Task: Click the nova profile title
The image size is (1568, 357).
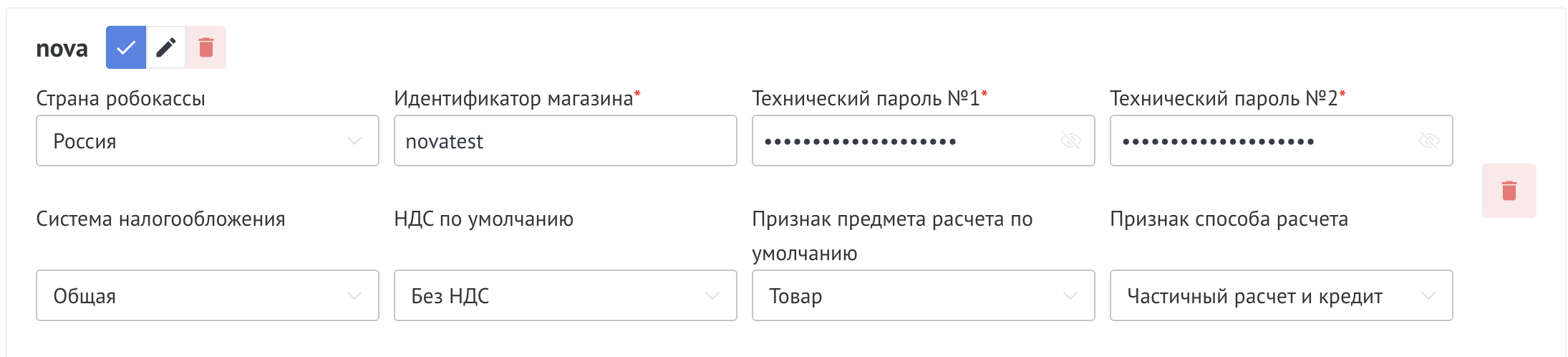Action: 62,49
